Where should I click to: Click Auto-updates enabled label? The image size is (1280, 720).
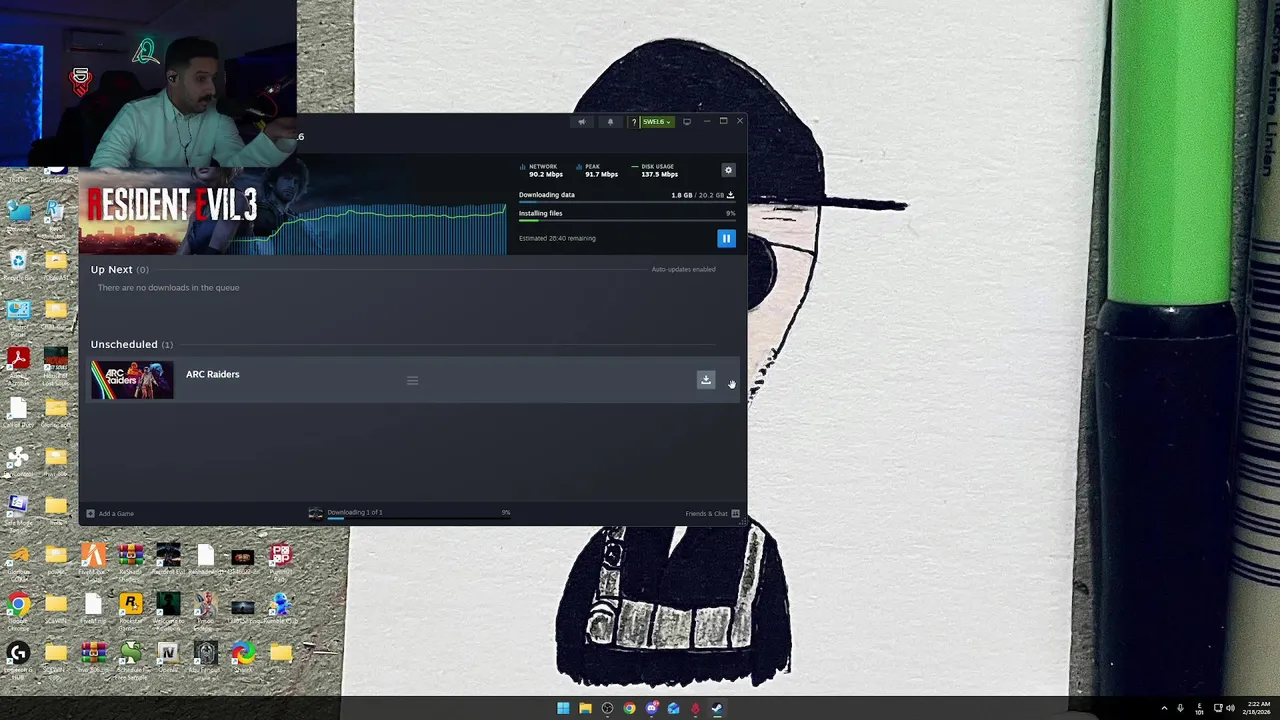click(683, 269)
